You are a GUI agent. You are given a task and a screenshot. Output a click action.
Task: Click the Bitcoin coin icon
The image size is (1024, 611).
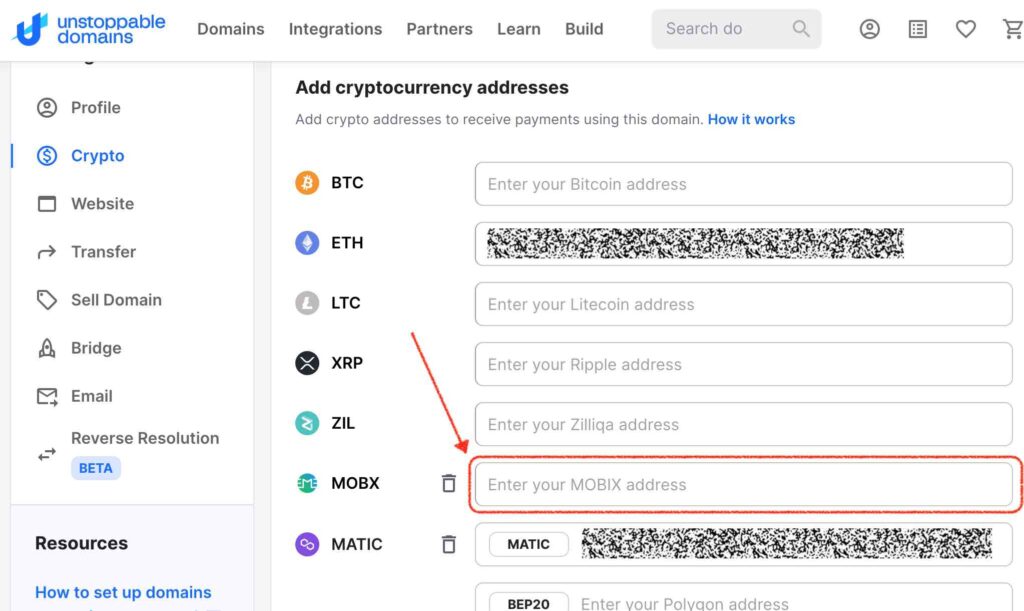coord(307,183)
